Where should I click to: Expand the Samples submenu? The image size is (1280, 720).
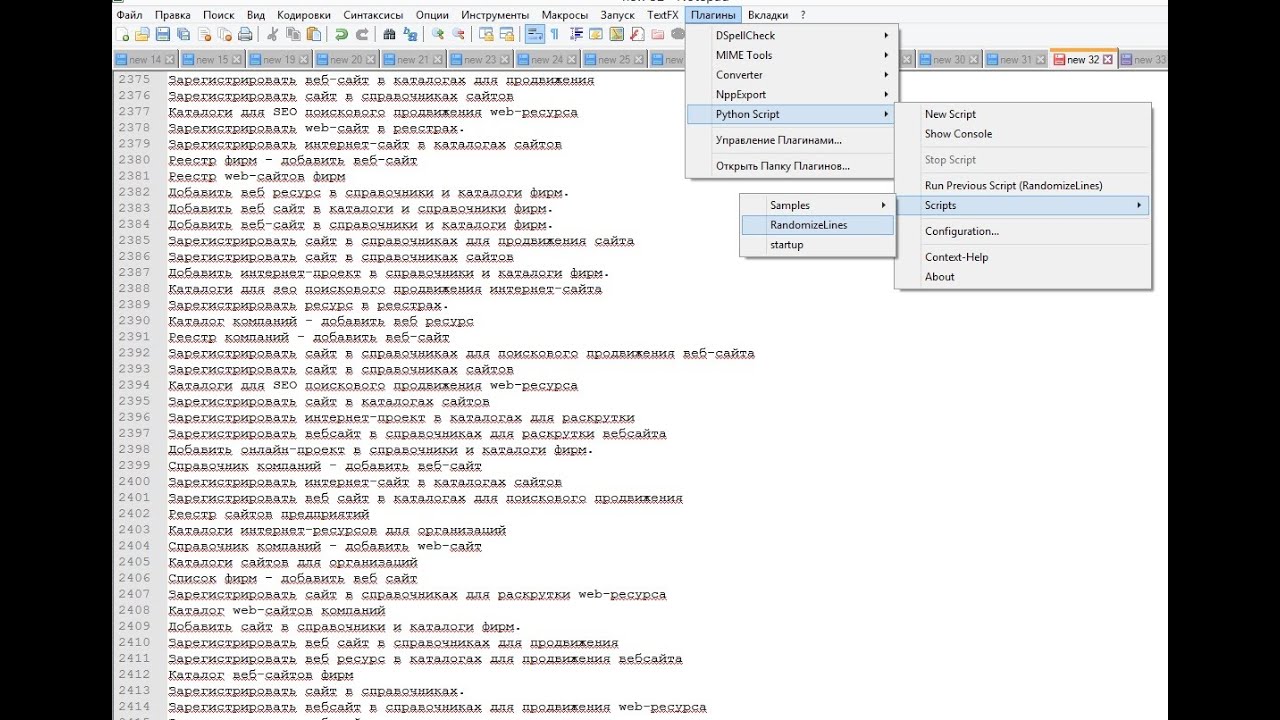coord(818,205)
